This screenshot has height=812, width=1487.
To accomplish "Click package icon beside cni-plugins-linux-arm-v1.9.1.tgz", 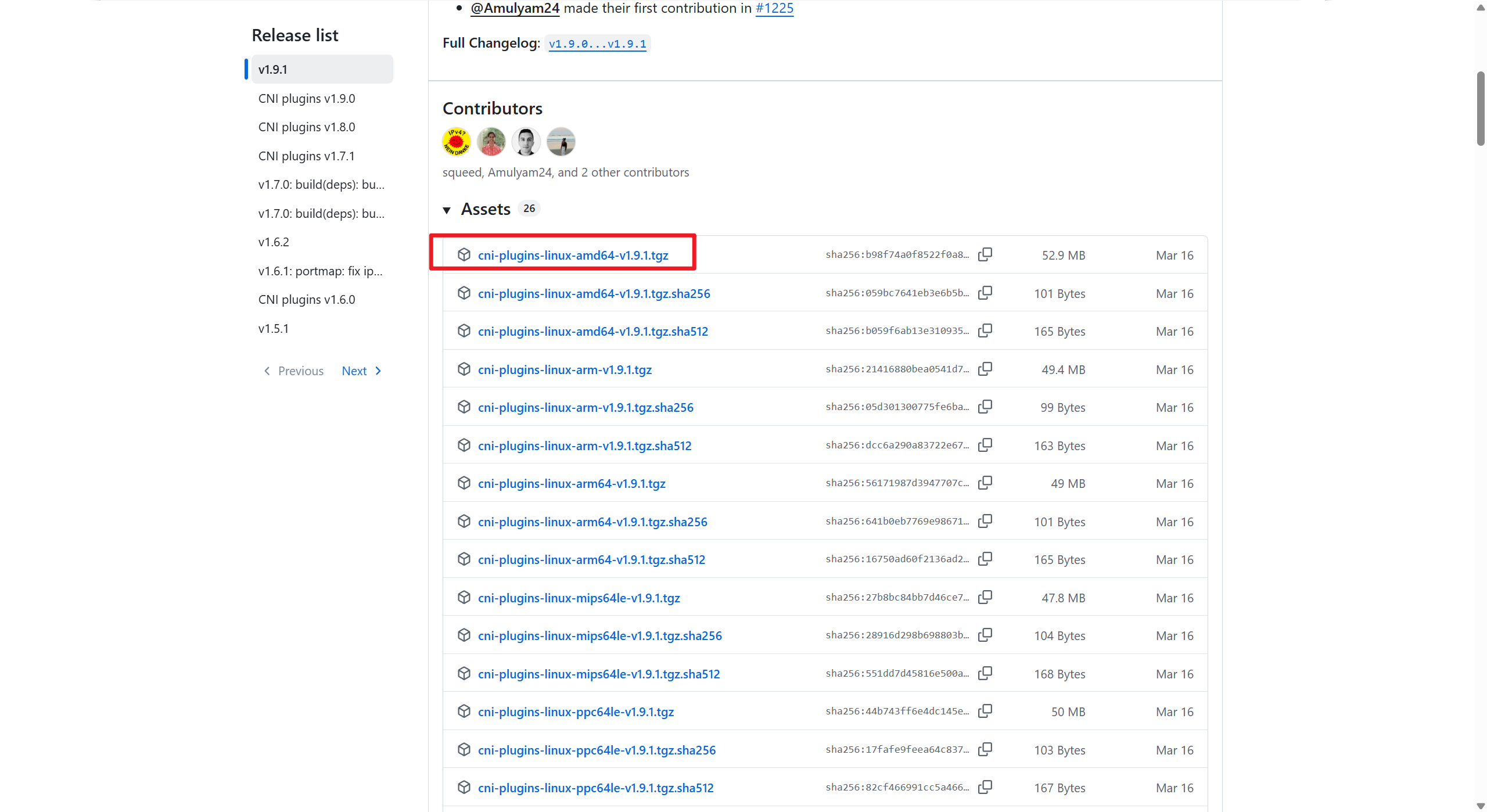I will pos(464,369).
